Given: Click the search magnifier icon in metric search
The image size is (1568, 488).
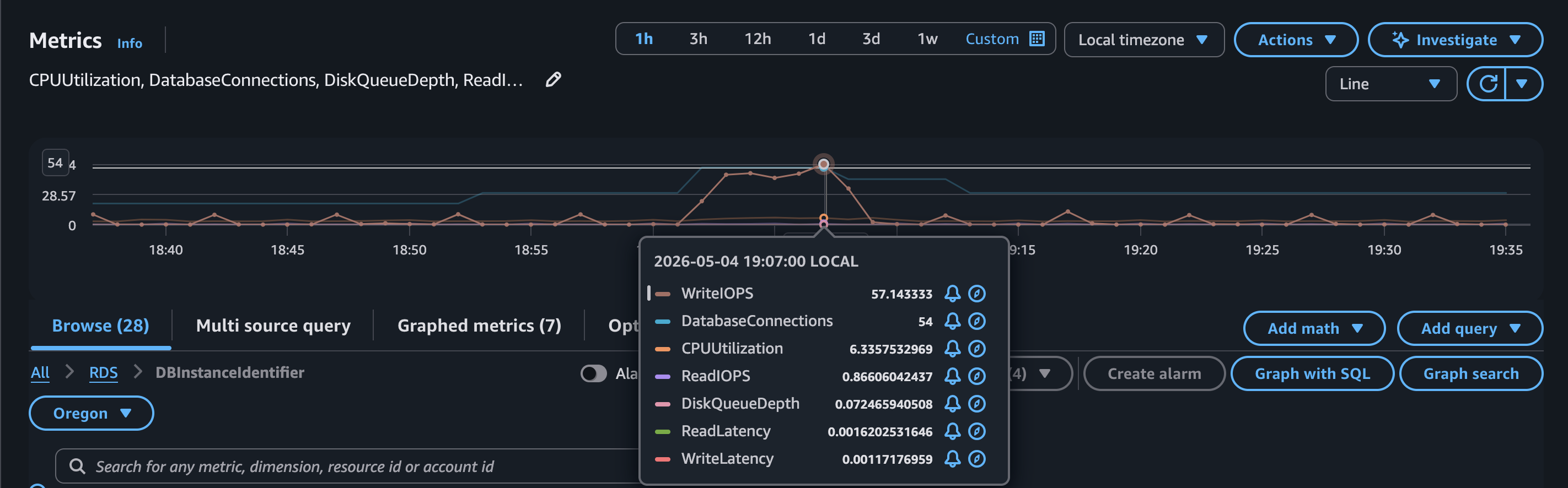Looking at the screenshot, I should (77, 467).
